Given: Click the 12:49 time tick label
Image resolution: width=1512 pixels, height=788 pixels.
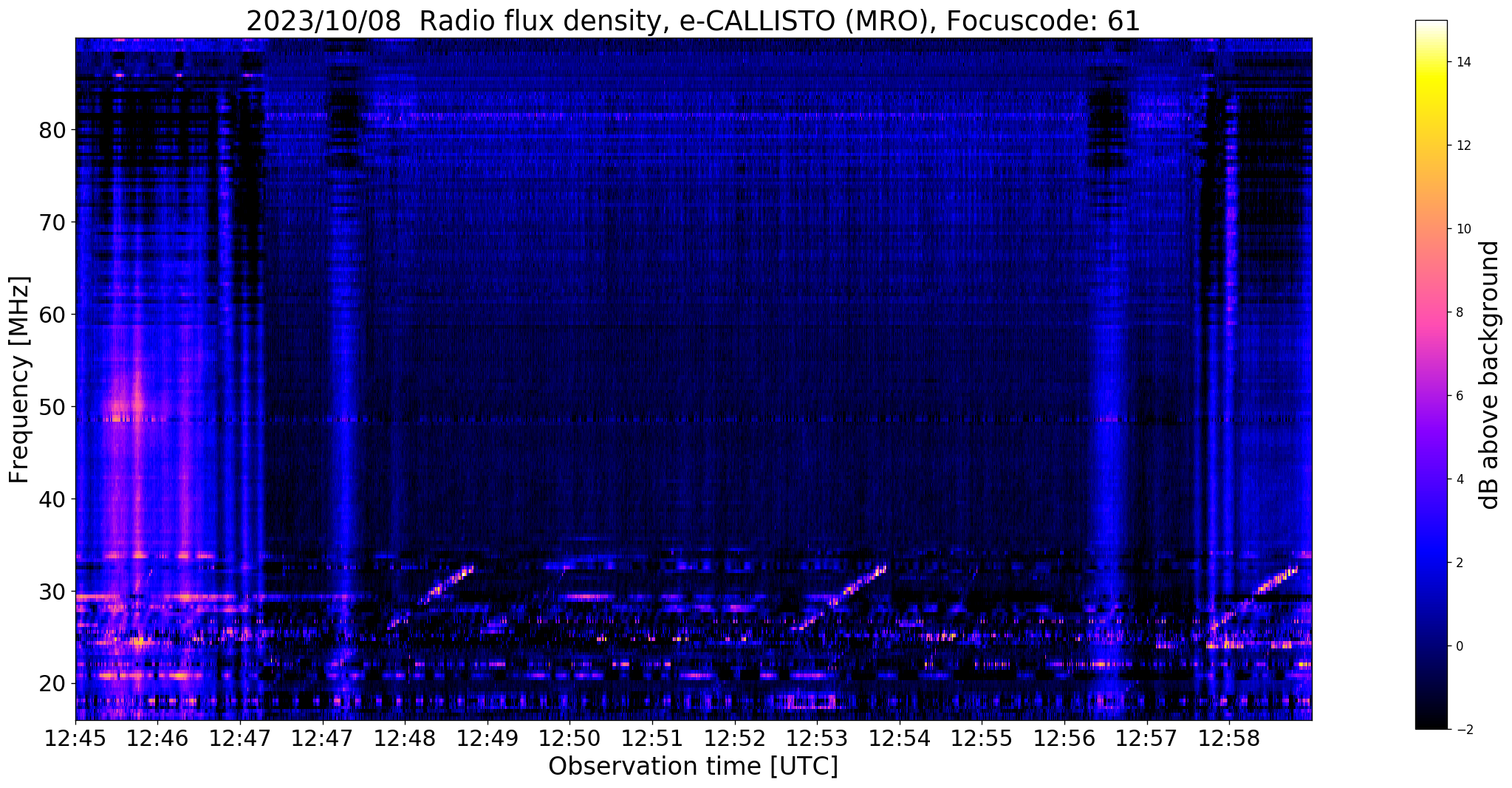Looking at the screenshot, I should point(487,738).
